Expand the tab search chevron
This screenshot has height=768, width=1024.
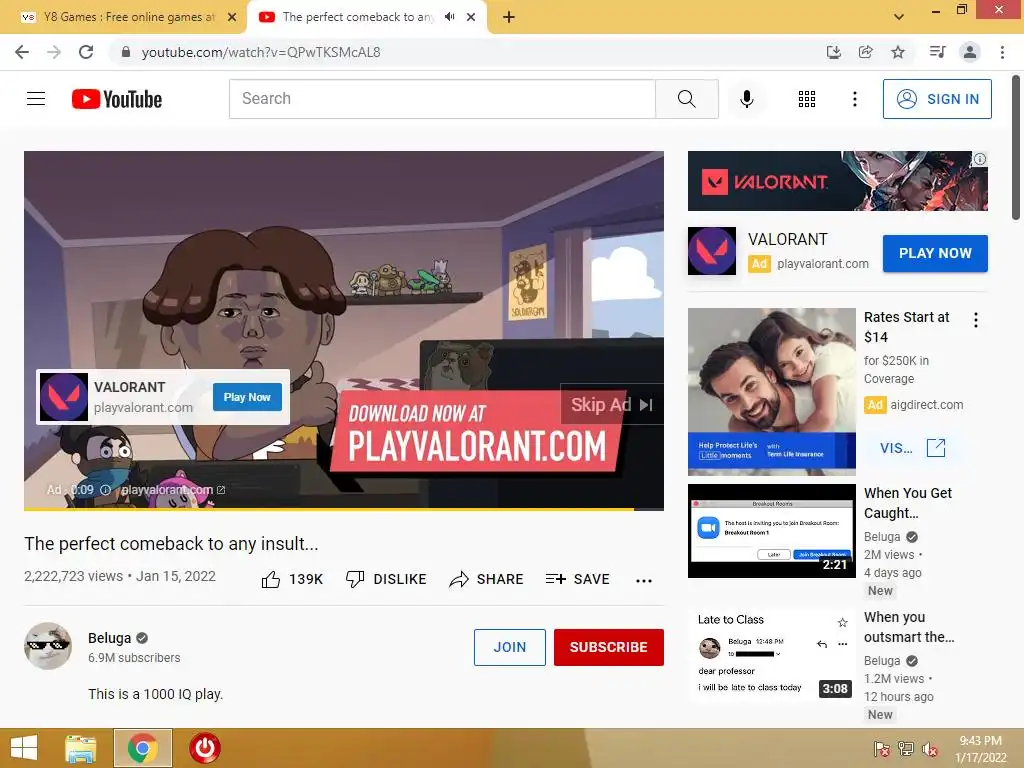coord(899,17)
